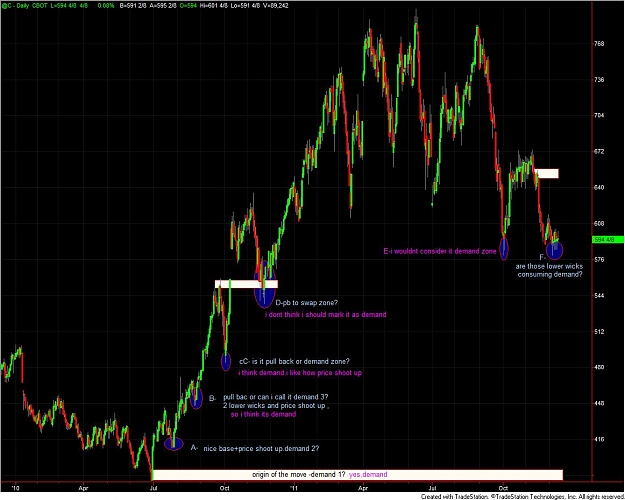Select the A=595 2/8 ask value

163,6
